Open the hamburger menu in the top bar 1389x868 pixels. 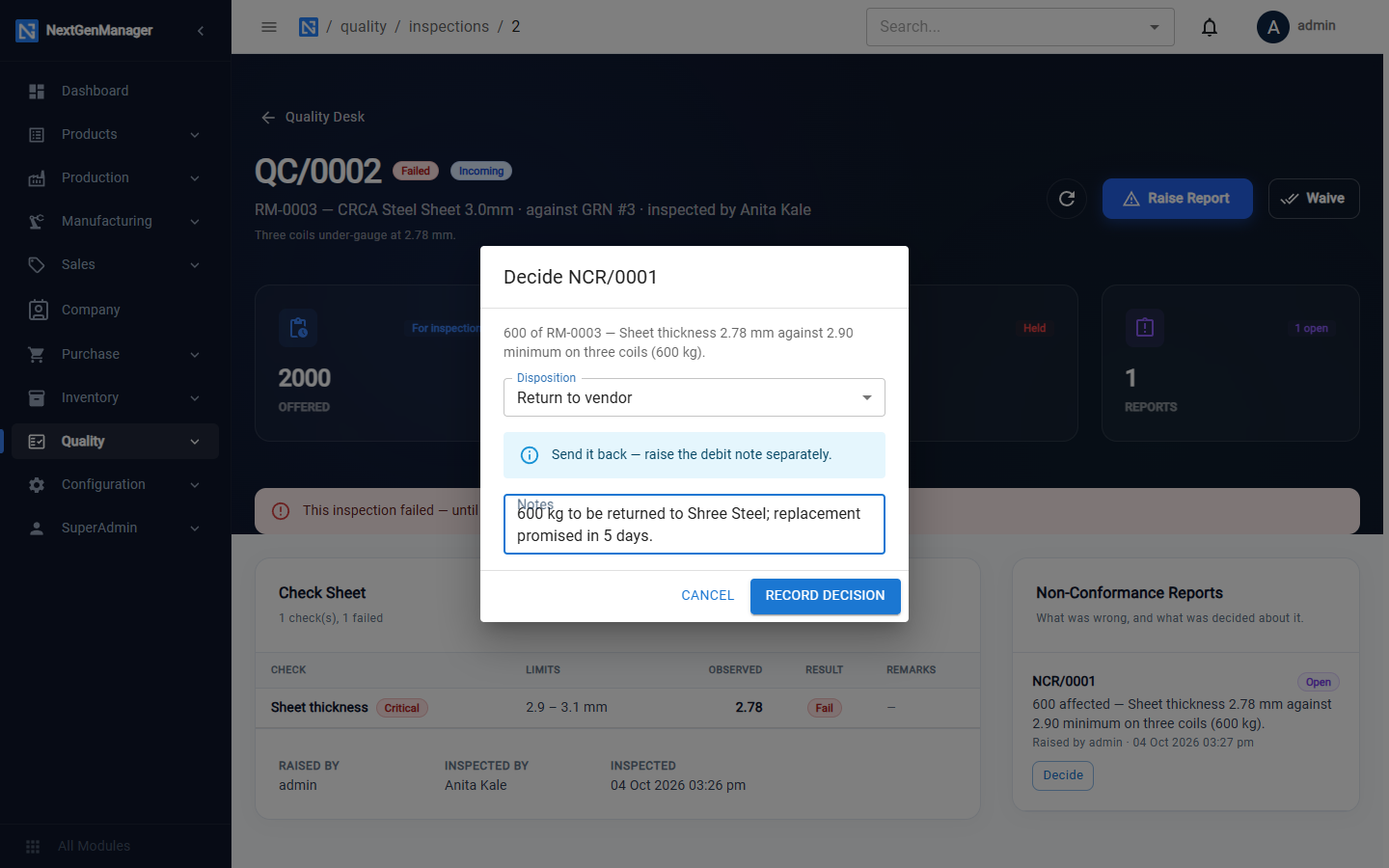point(269,27)
